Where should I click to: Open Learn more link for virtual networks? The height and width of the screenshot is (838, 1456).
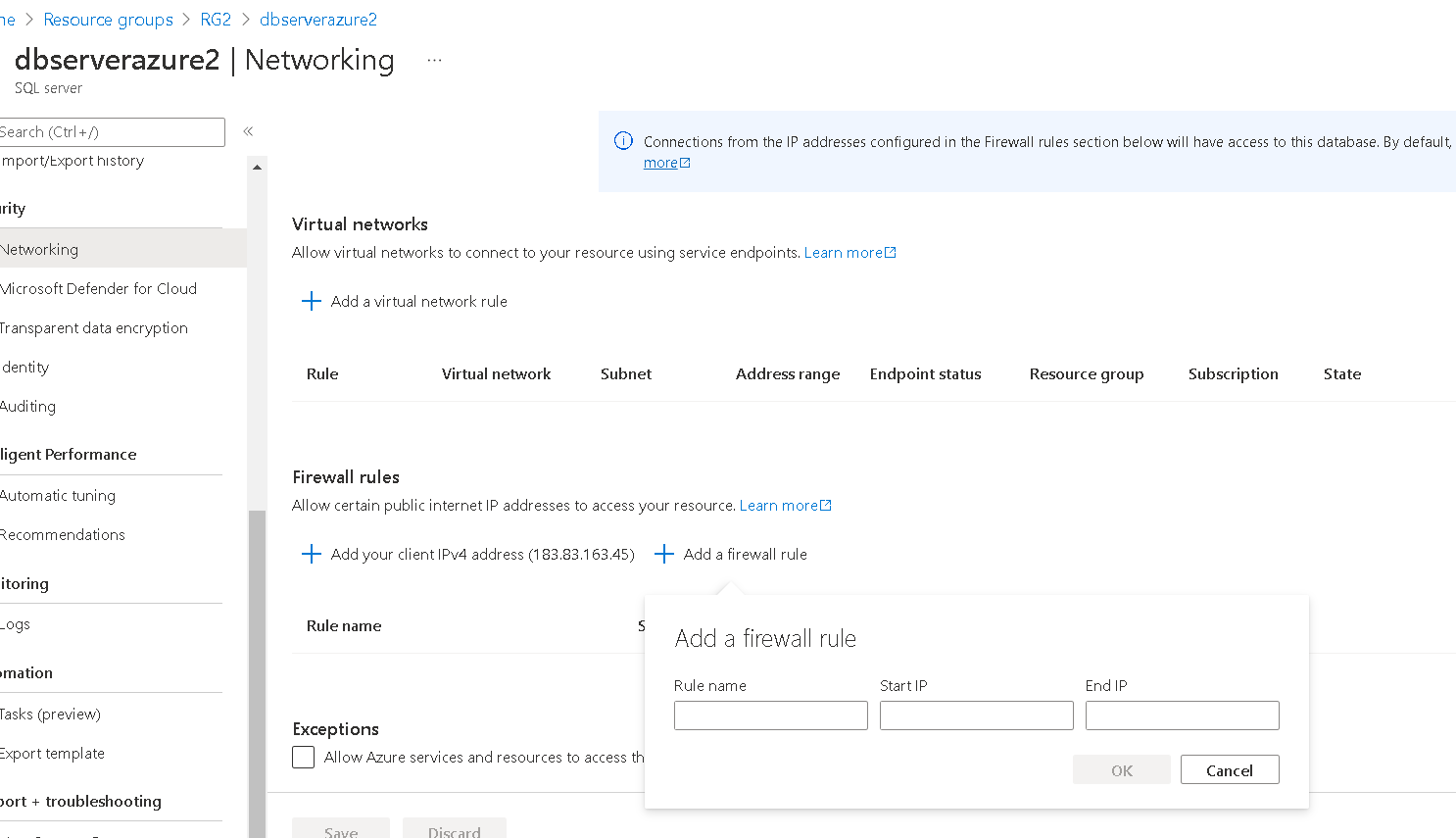849,252
